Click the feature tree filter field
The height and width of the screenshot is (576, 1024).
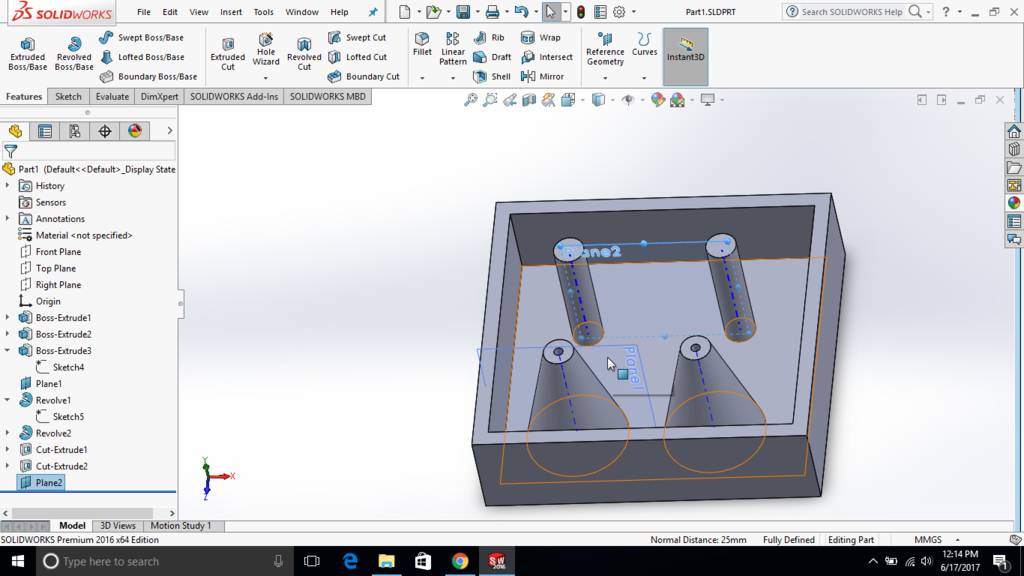(89, 151)
